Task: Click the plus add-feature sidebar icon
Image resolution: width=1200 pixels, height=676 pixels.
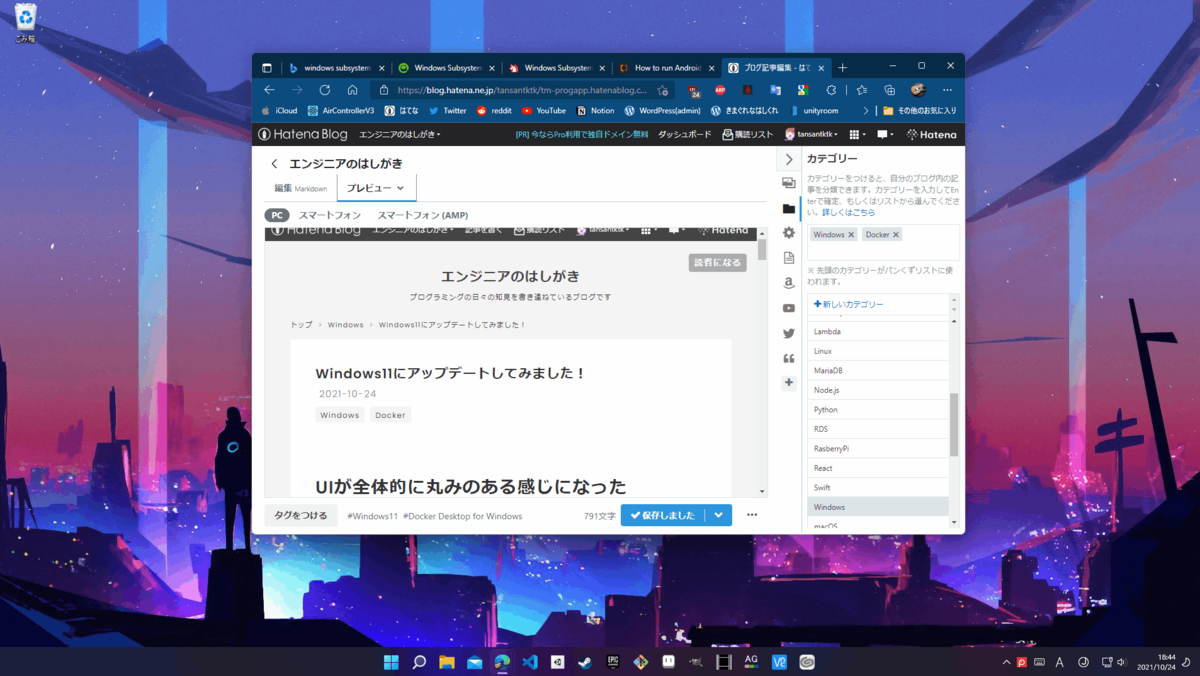Action: pos(789,382)
